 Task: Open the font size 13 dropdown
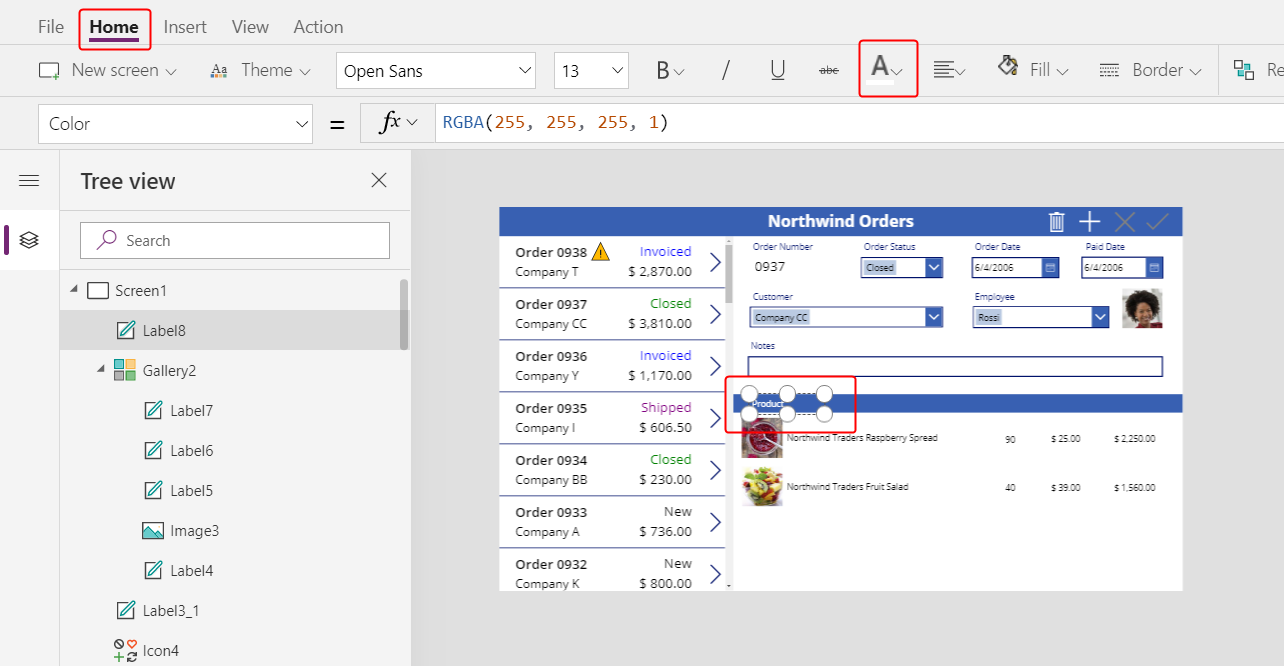pyautogui.click(x=591, y=71)
